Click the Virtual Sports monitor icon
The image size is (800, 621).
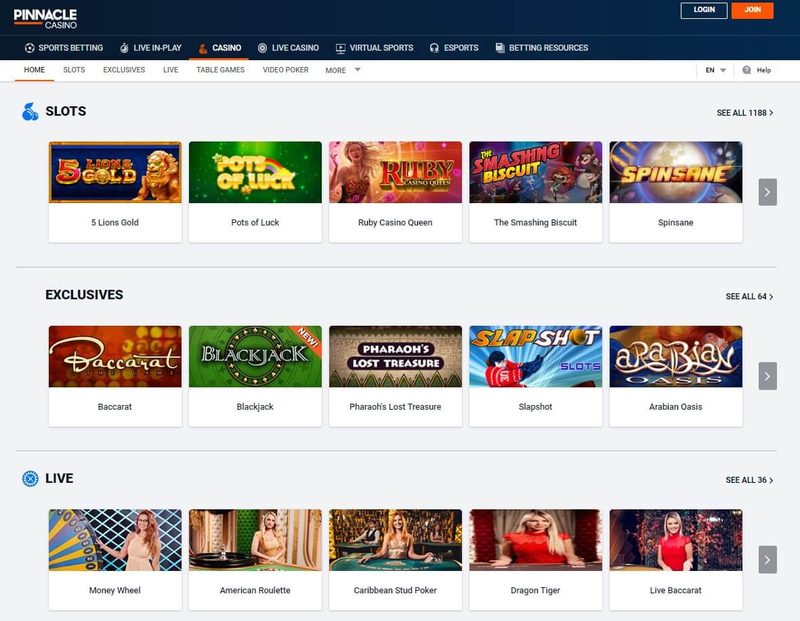pos(341,47)
